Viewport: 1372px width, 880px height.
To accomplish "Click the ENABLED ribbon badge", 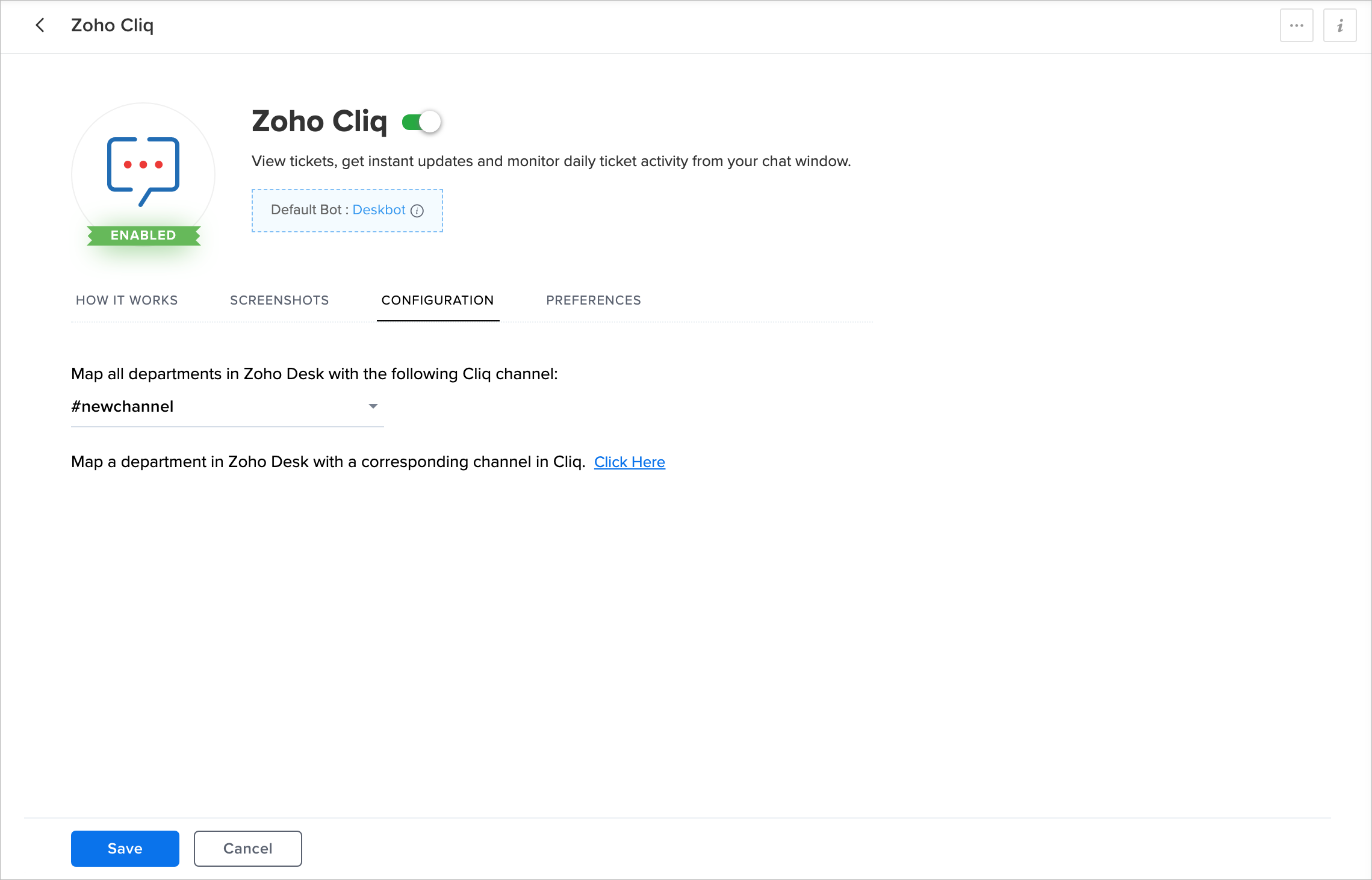I will pos(143,235).
